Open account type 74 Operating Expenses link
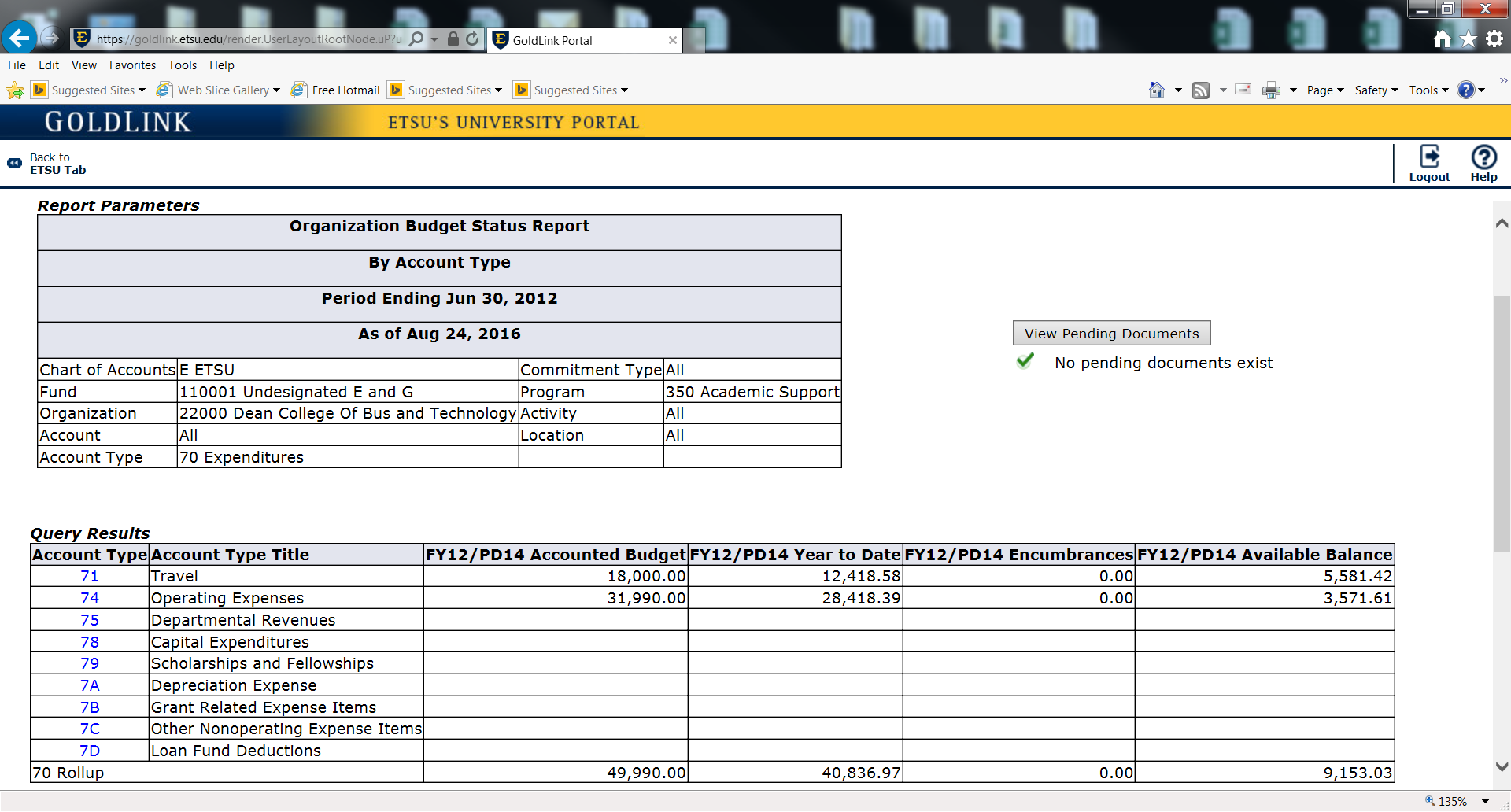Screen dimensions: 1511x812 coord(90,598)
